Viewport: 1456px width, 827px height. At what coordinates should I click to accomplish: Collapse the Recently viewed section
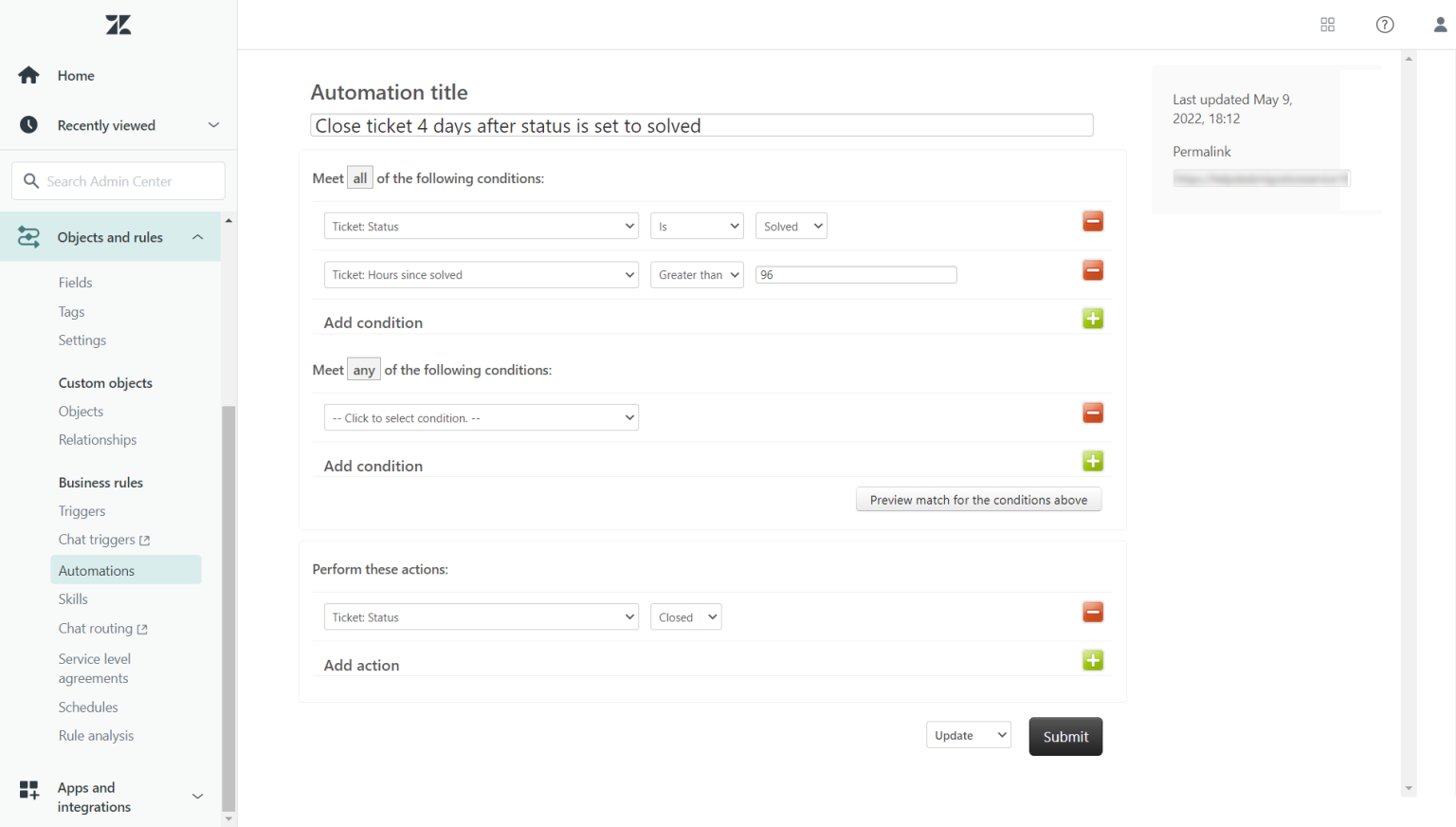213,124
